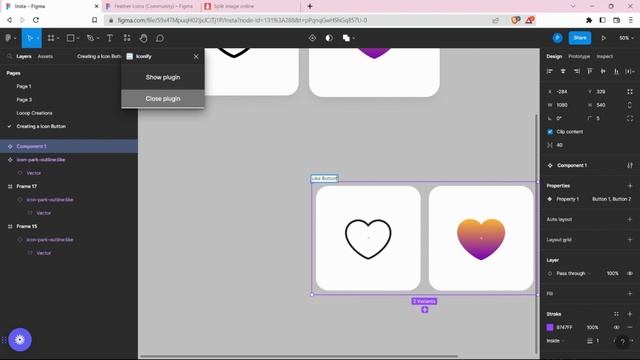
Task: Open the shape tools dropdown arrow
Action: [x=78, y=38]
